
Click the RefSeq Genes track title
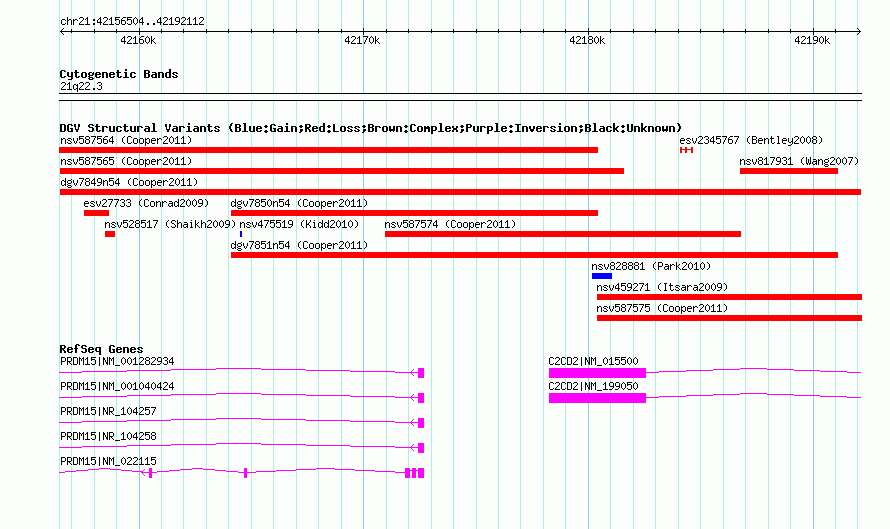[x=101, y=349]
